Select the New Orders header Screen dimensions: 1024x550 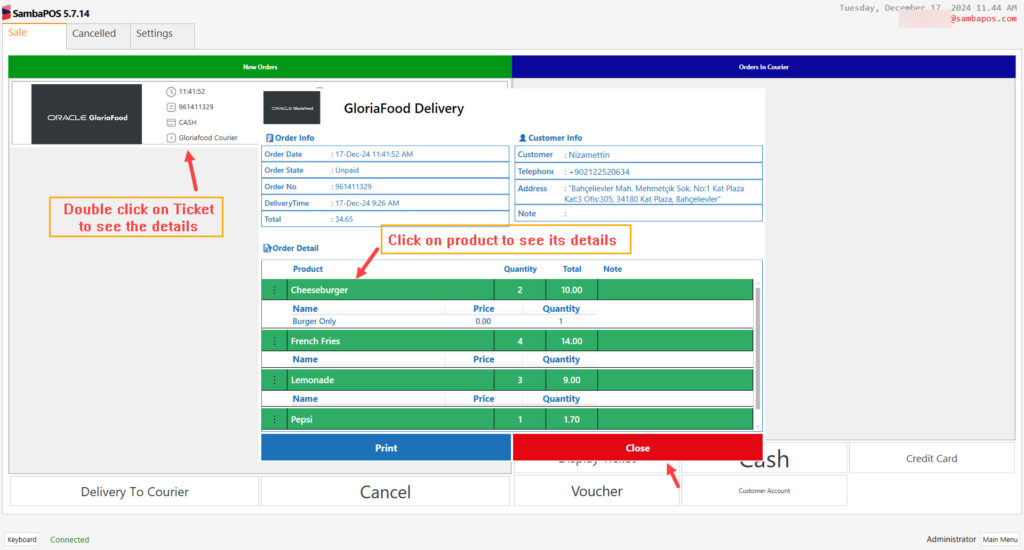[260, 67]
